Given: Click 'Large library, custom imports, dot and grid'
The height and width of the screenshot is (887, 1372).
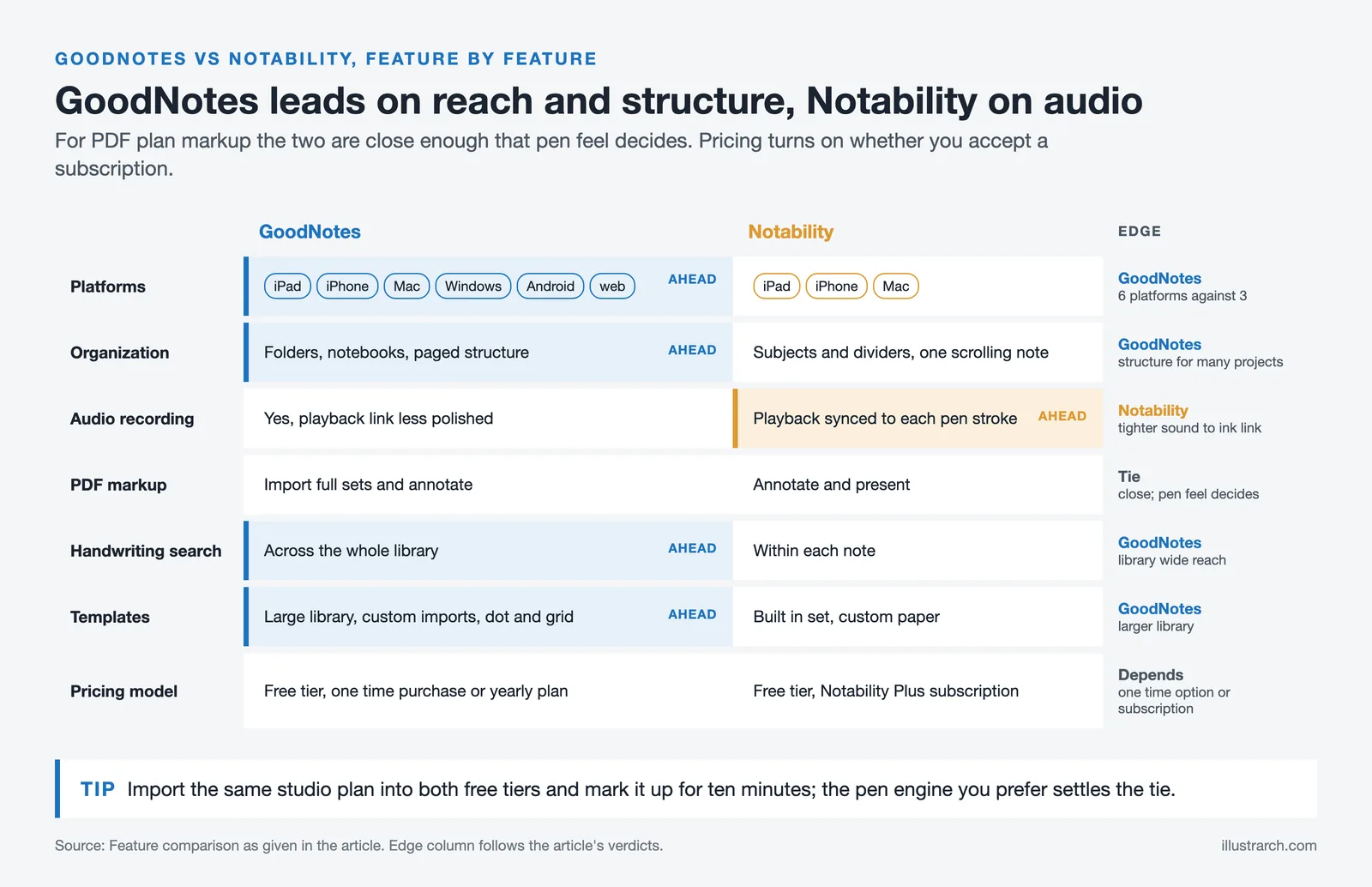Looking at the screenshot, I should pyautogui.click(x=418, y=617).
